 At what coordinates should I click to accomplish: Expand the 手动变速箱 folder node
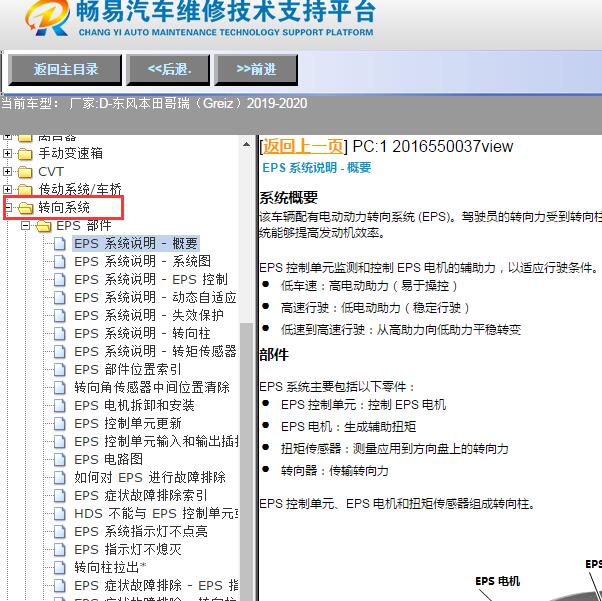[x=7, y=154]
